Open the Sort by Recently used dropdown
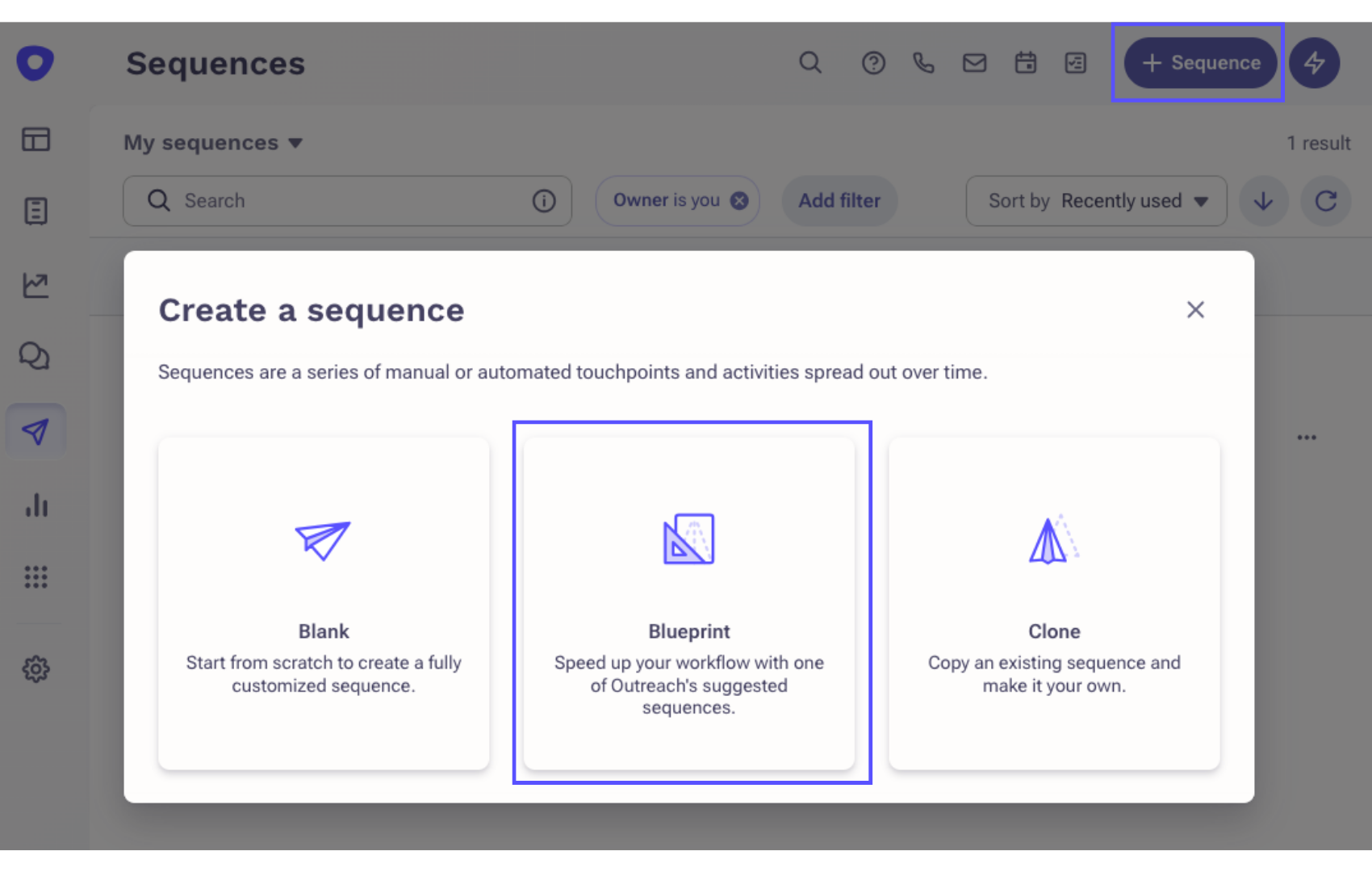 tap(1096, 201)
